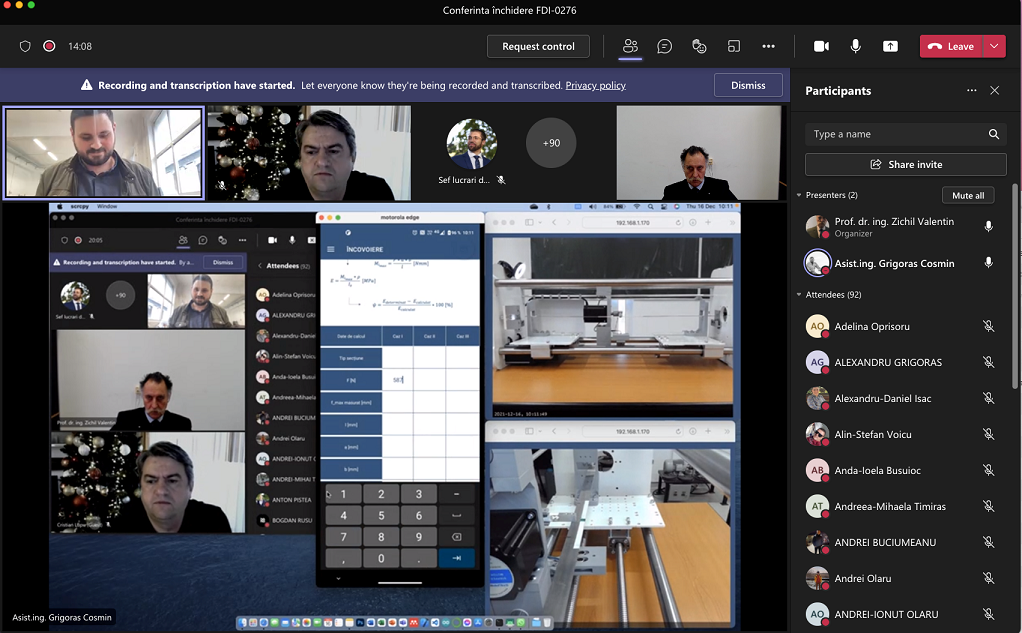
Task: Open More actions ellipsis in meeting toolbar
Action: point(768,46)
